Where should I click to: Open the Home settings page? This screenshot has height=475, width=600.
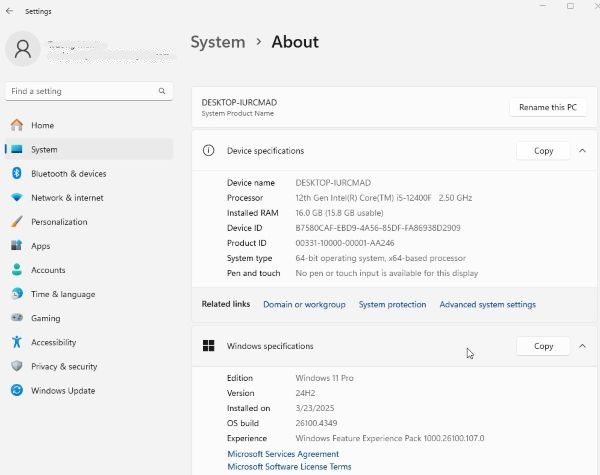pos(89,125)
